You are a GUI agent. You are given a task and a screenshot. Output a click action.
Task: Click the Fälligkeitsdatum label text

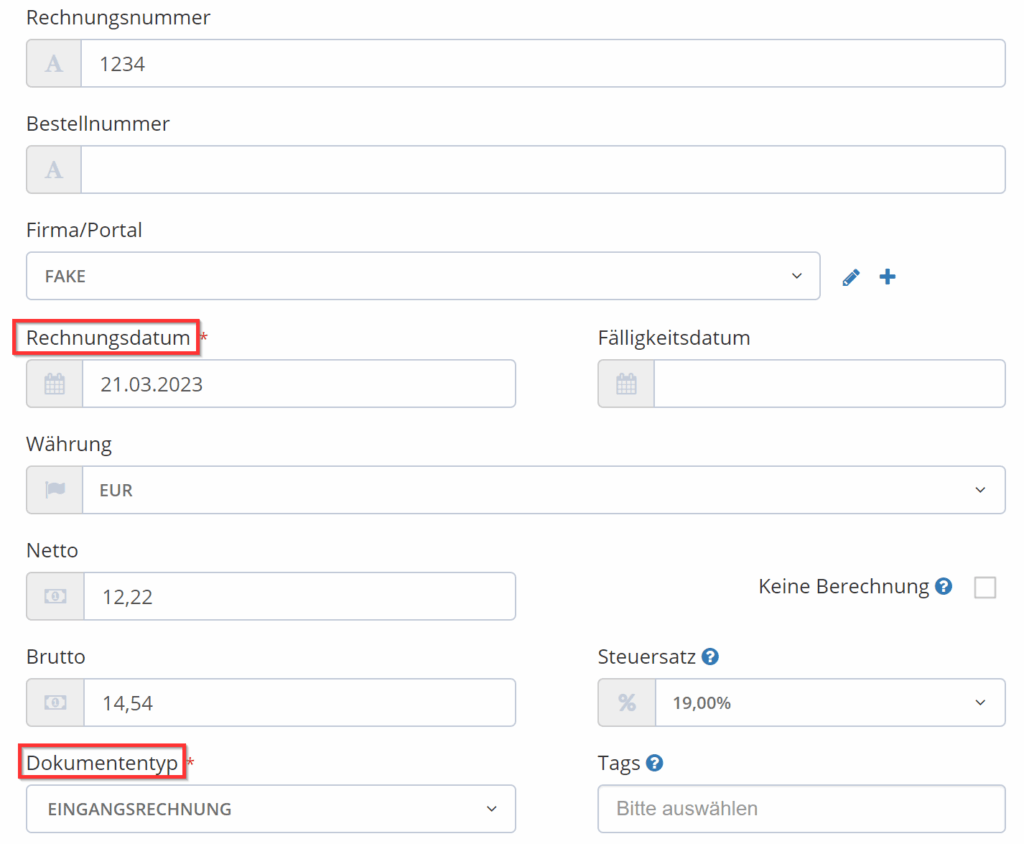click(674, 338)
